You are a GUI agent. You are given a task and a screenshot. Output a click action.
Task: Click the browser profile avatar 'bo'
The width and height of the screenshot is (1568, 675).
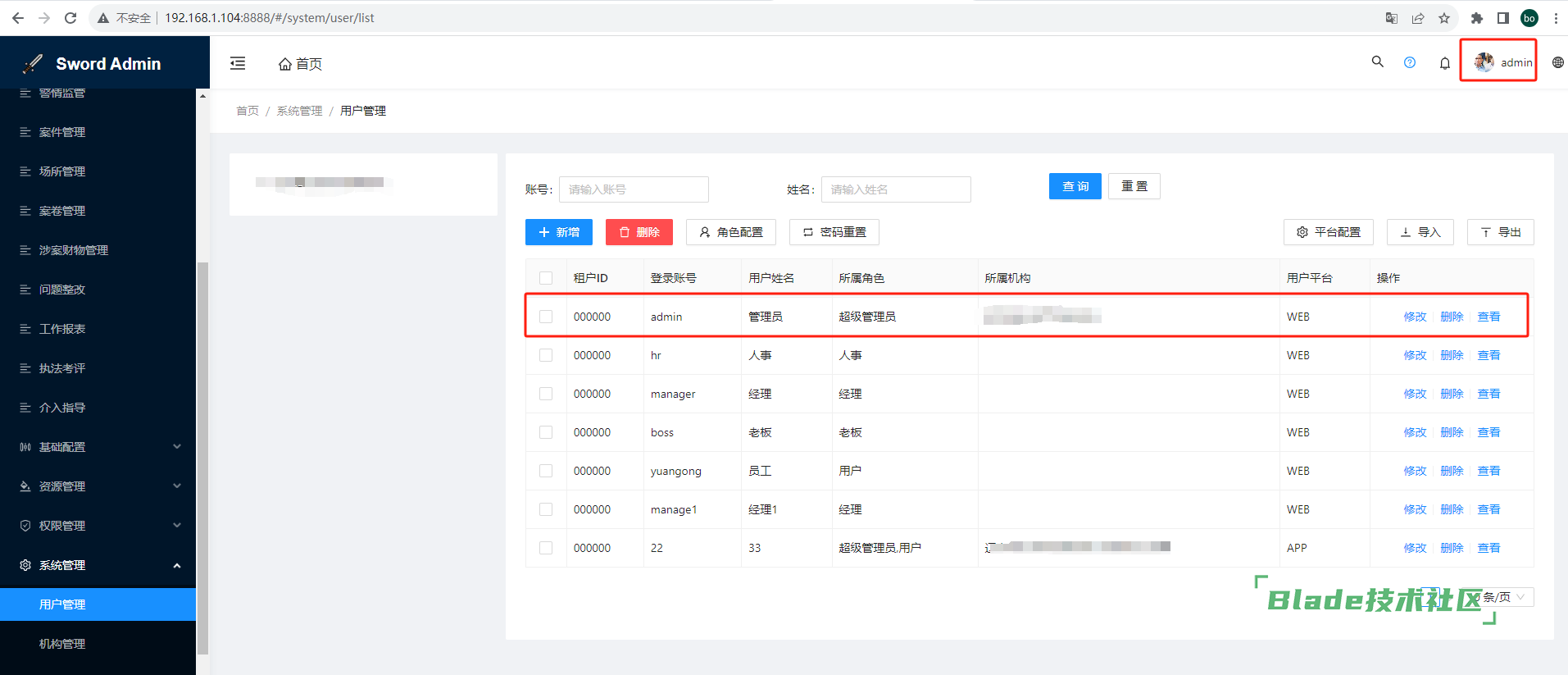coord(1529,18)
